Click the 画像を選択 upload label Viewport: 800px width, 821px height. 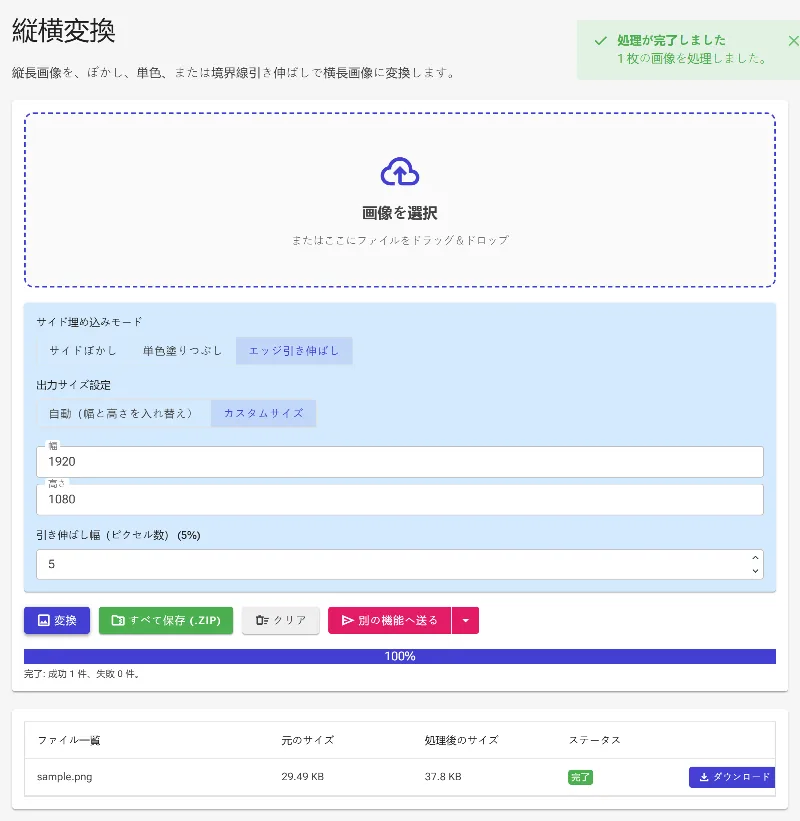(399, 213)
